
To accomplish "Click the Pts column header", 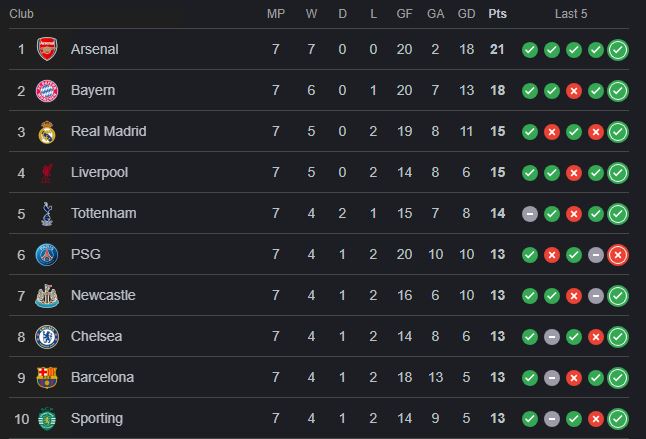I will coord(497,14).
